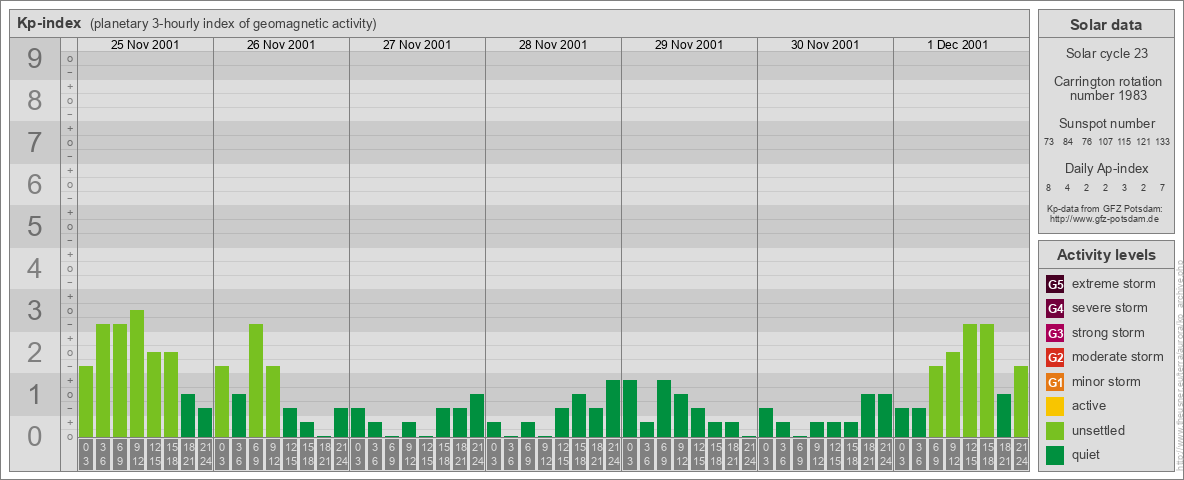Click the Ap-index value 7
1184x480 pixels.
(x=1163, y=187)
